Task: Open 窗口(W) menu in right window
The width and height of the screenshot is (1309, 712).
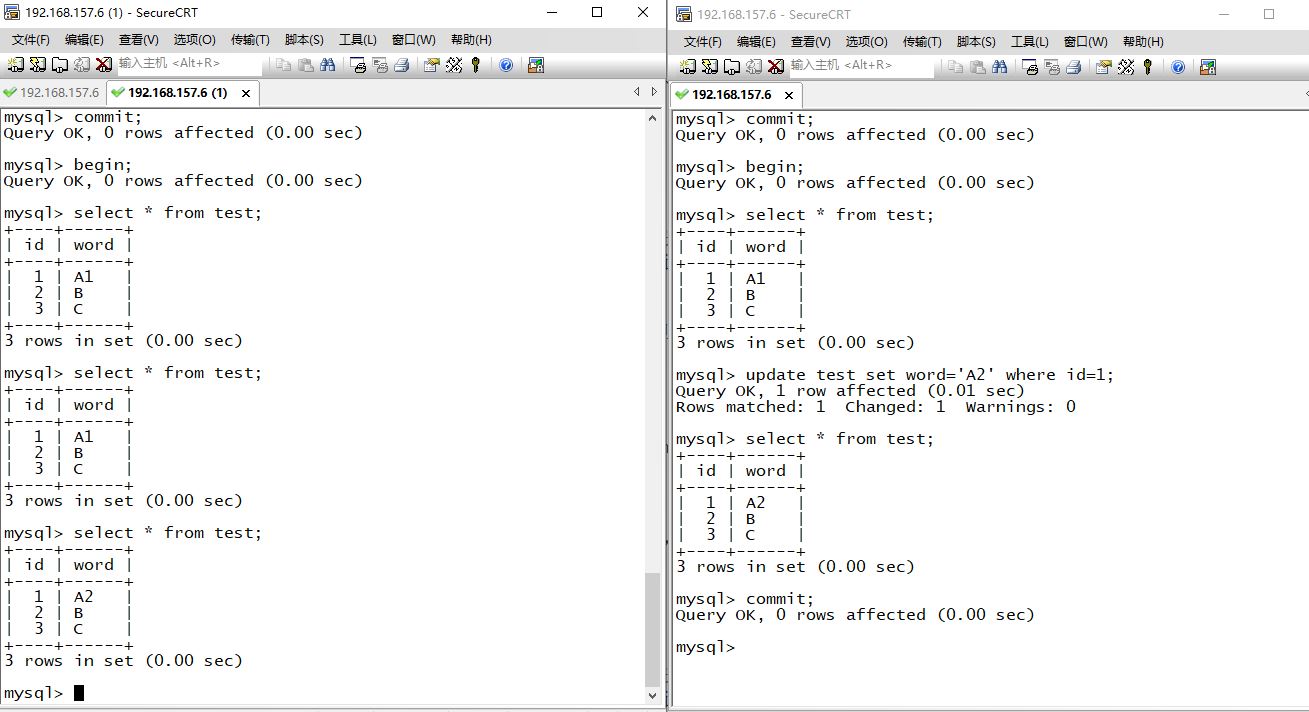Action: coord(1085,42)
